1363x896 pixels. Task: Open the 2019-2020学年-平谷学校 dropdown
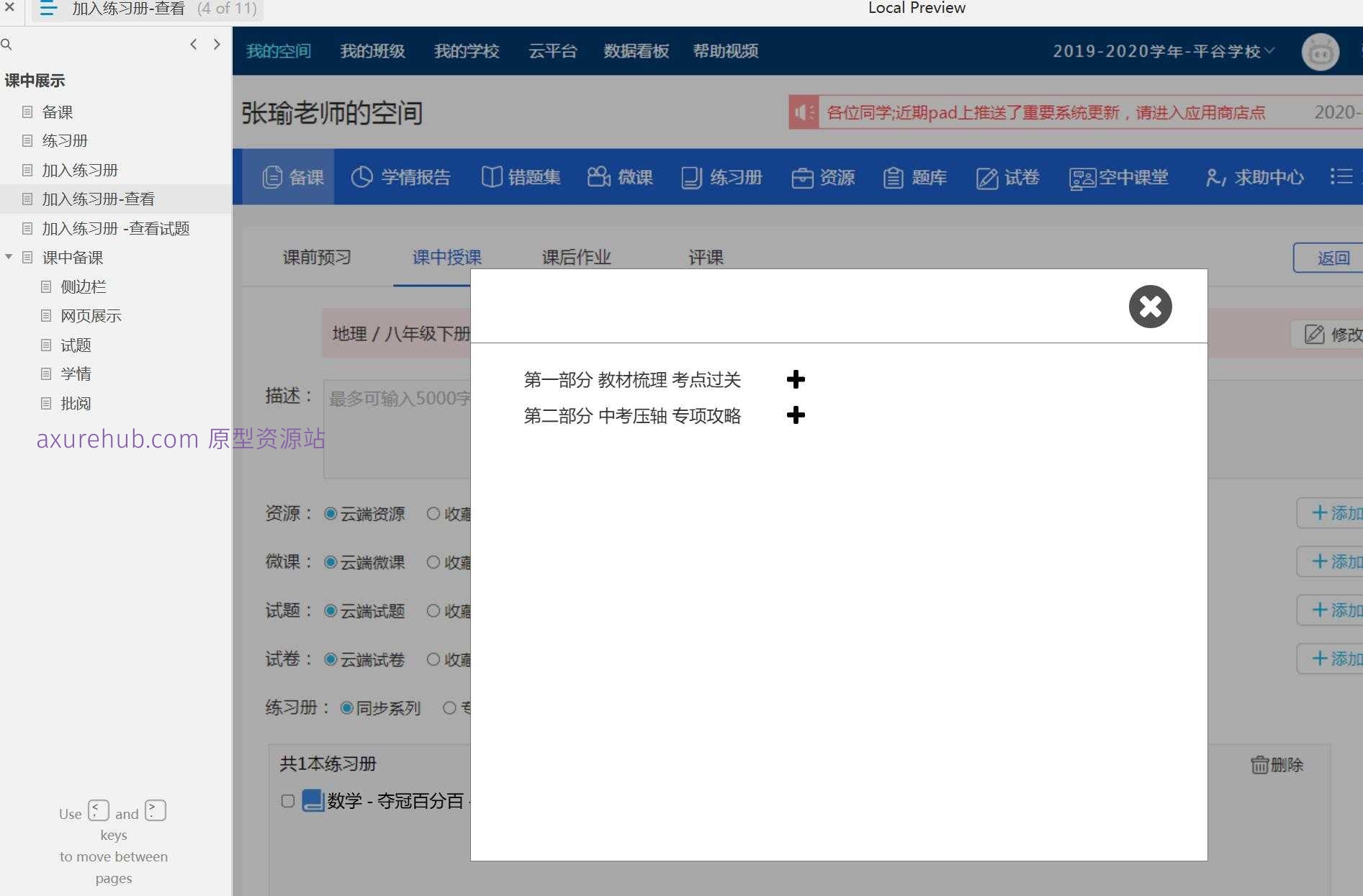1161,51
